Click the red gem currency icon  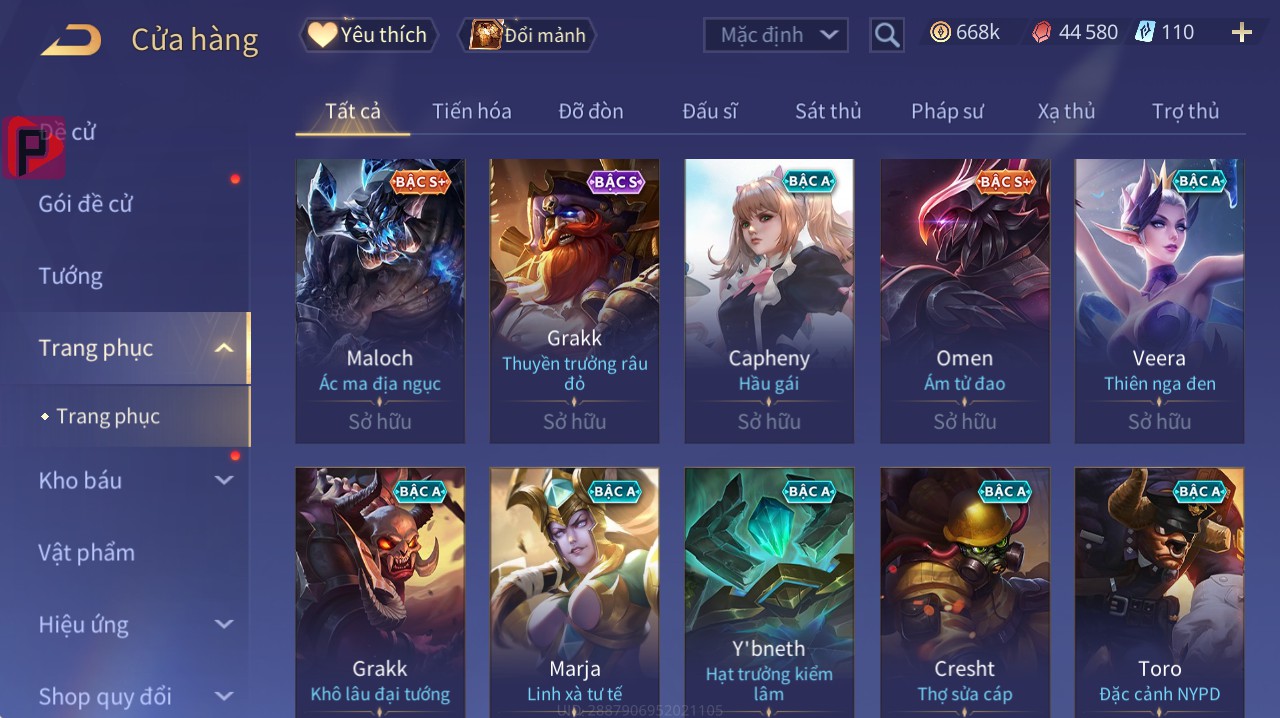1042,33
